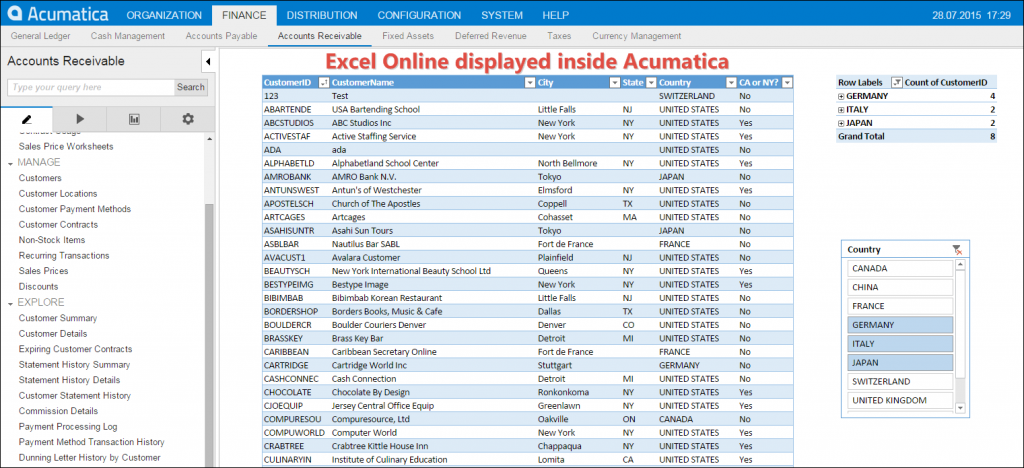Switch to the DISTRIBUTION menu
The height and width of the screenshot is (468, 1024).
(x=322, y=15)
